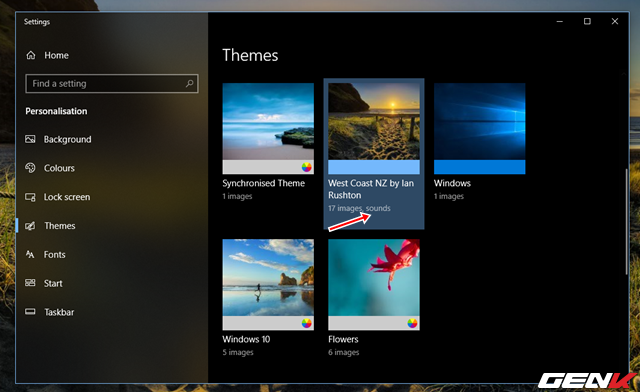Click the Fonts icon in sidebar
The image size is (640, 392).
click(30, 254)
